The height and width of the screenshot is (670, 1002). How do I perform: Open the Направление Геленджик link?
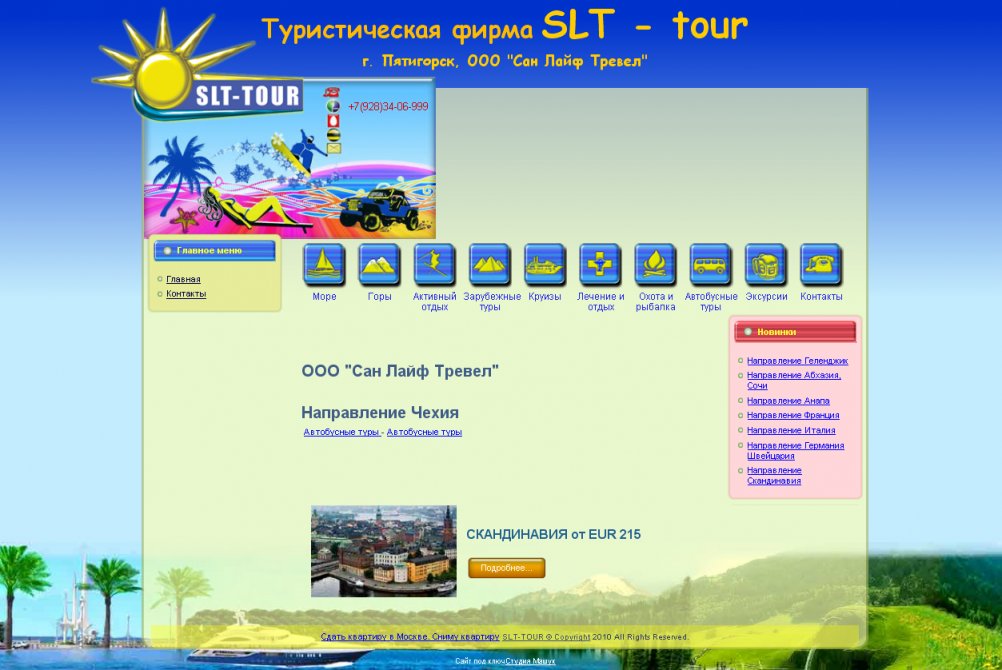pos(797,360)
